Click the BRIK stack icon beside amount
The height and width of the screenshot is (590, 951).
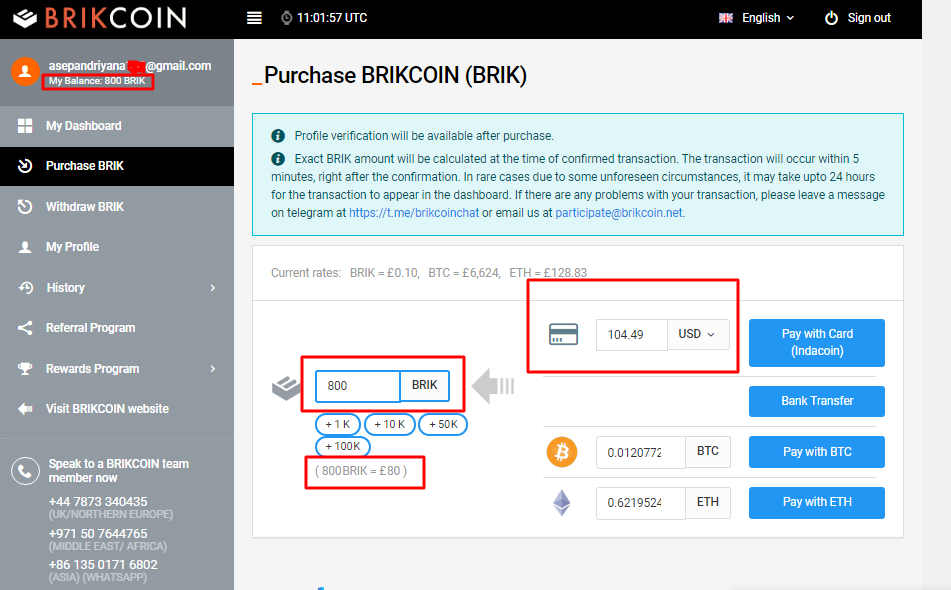pos(286,387)
